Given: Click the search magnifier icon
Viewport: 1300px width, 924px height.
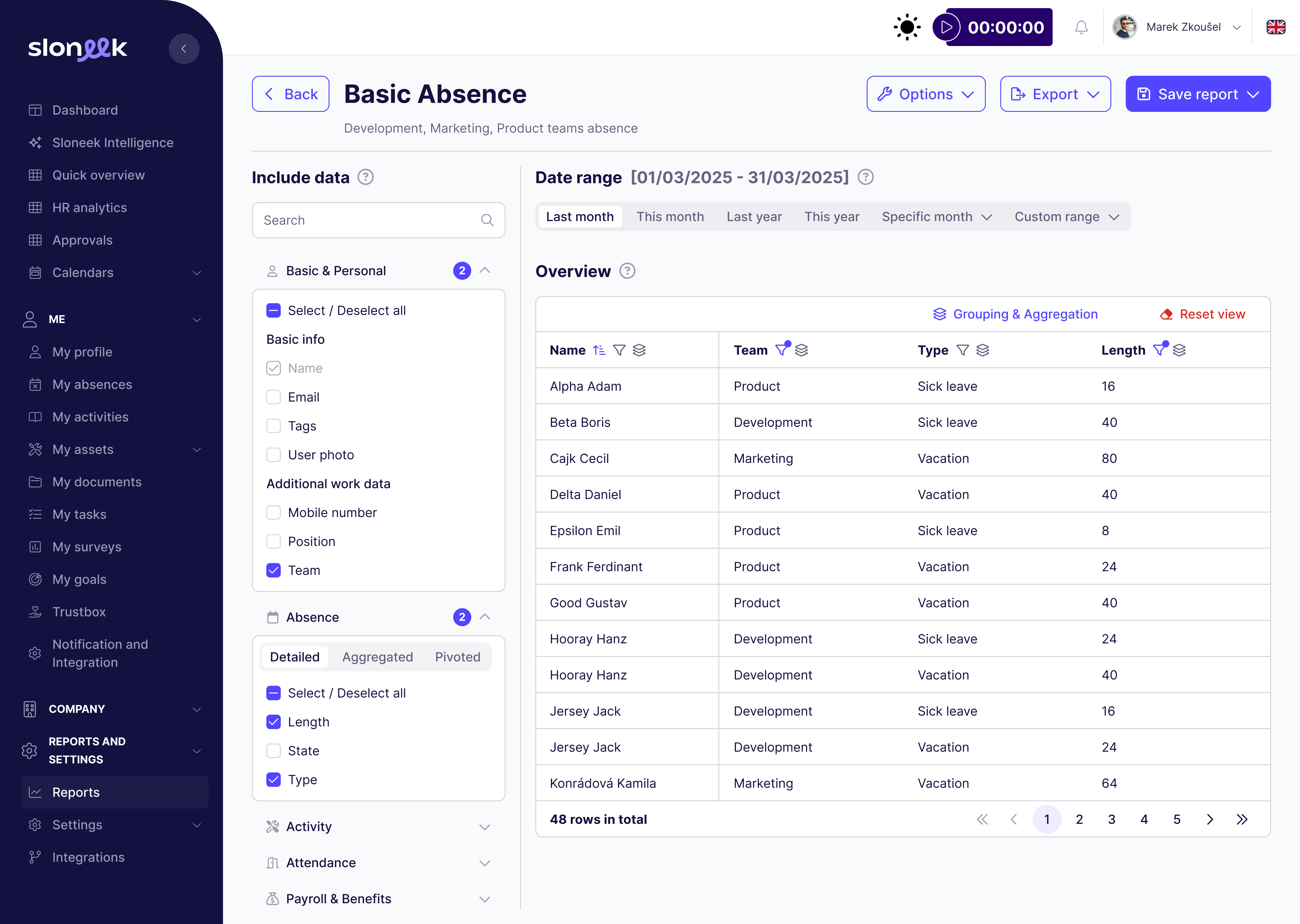Looking at the screenshot, I should click(487, 220).
